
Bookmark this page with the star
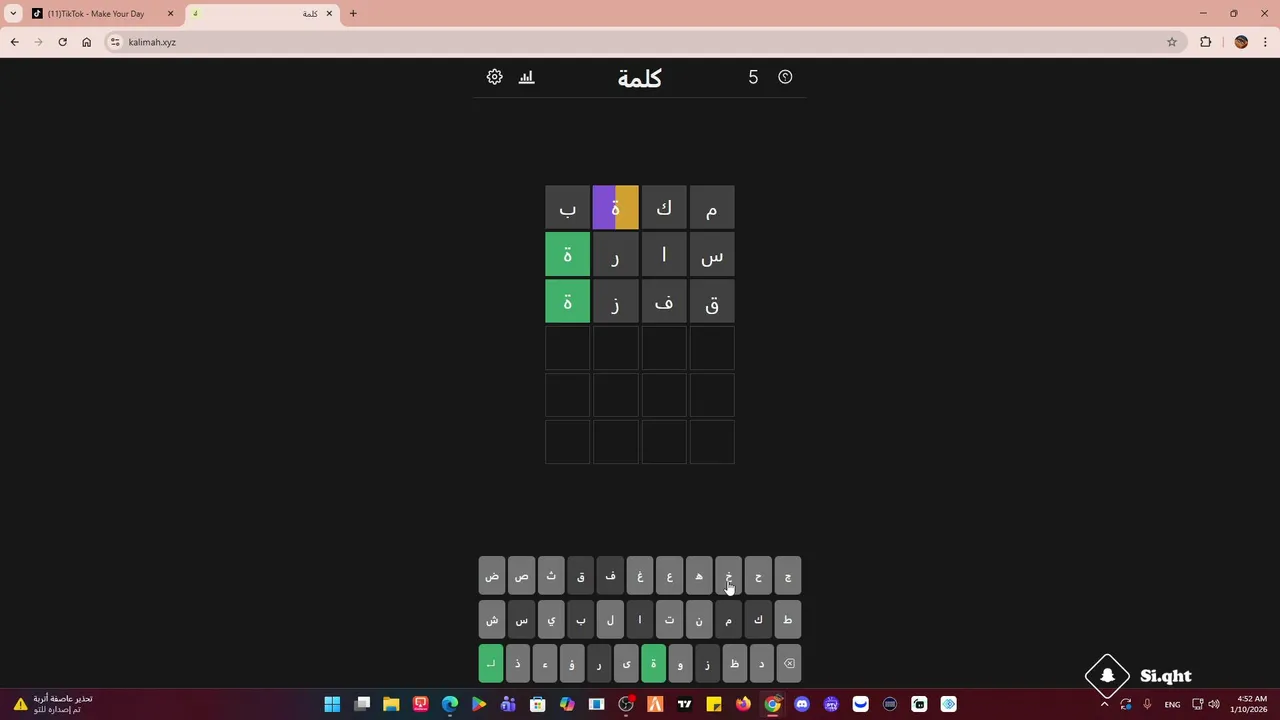pos(1172,42)
